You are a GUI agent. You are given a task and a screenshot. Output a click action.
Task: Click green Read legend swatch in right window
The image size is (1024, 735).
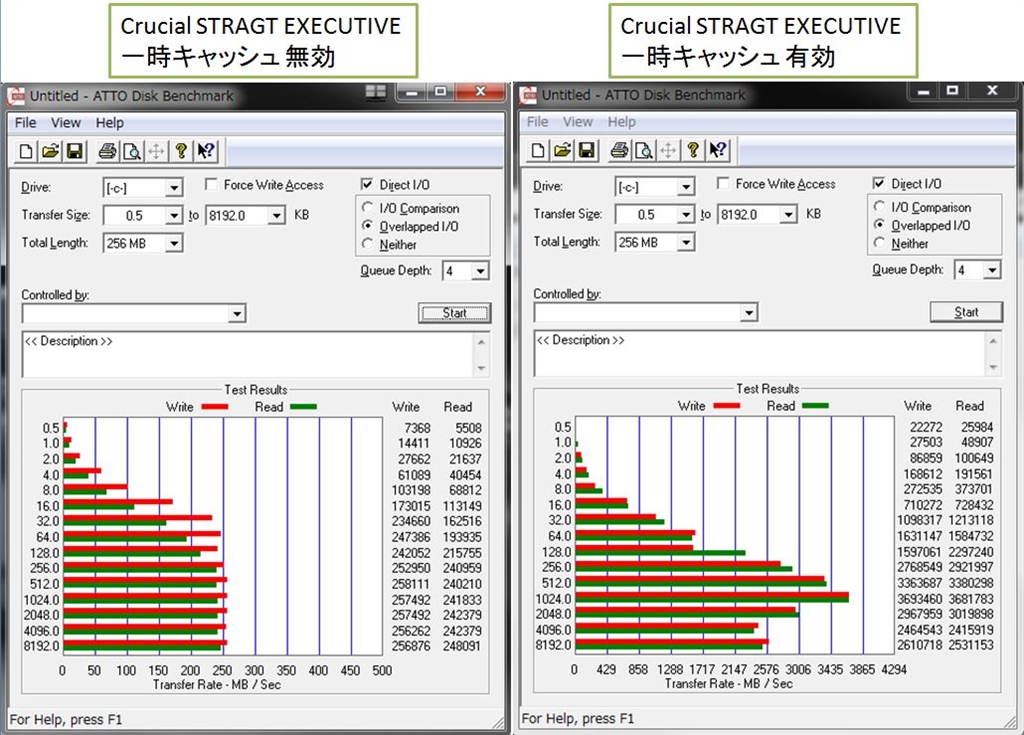click(x=815, y=406)
